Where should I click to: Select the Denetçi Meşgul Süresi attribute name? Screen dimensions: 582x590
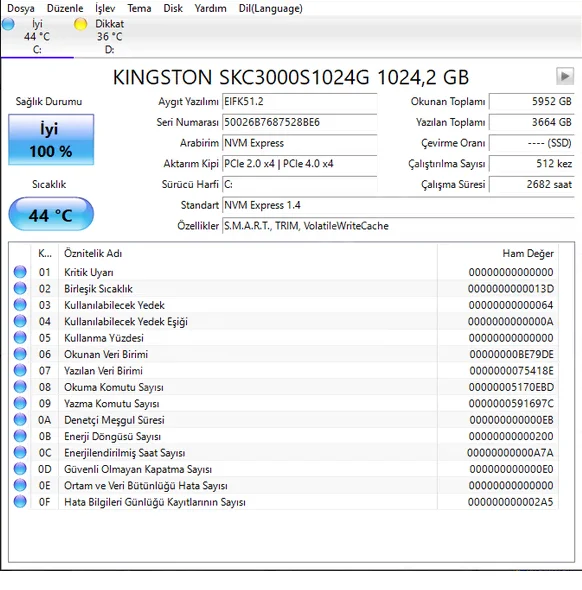coord(114,420)
